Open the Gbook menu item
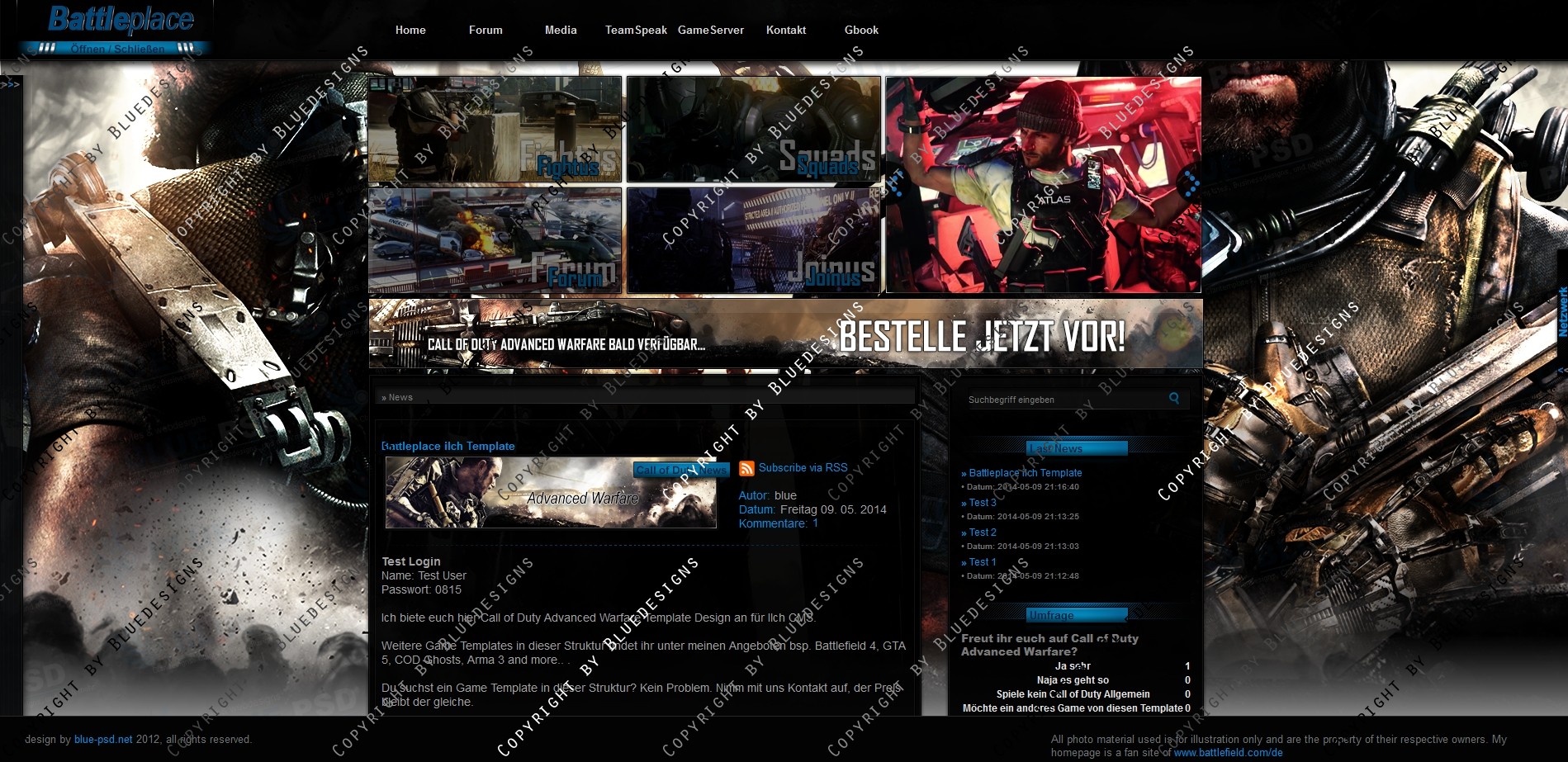1568x762 pixels. point(861,30)
